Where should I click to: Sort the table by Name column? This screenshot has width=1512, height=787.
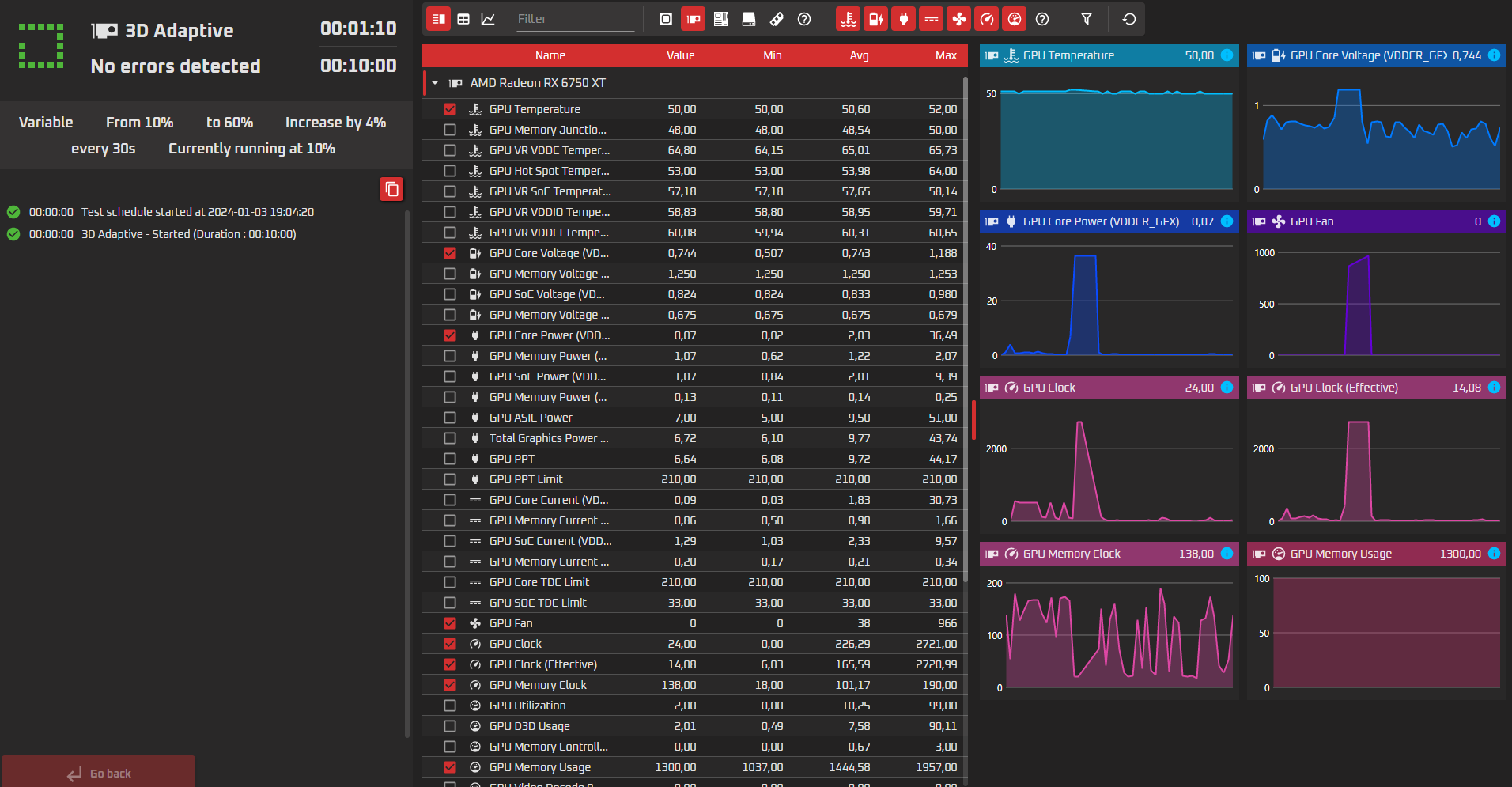550,55
